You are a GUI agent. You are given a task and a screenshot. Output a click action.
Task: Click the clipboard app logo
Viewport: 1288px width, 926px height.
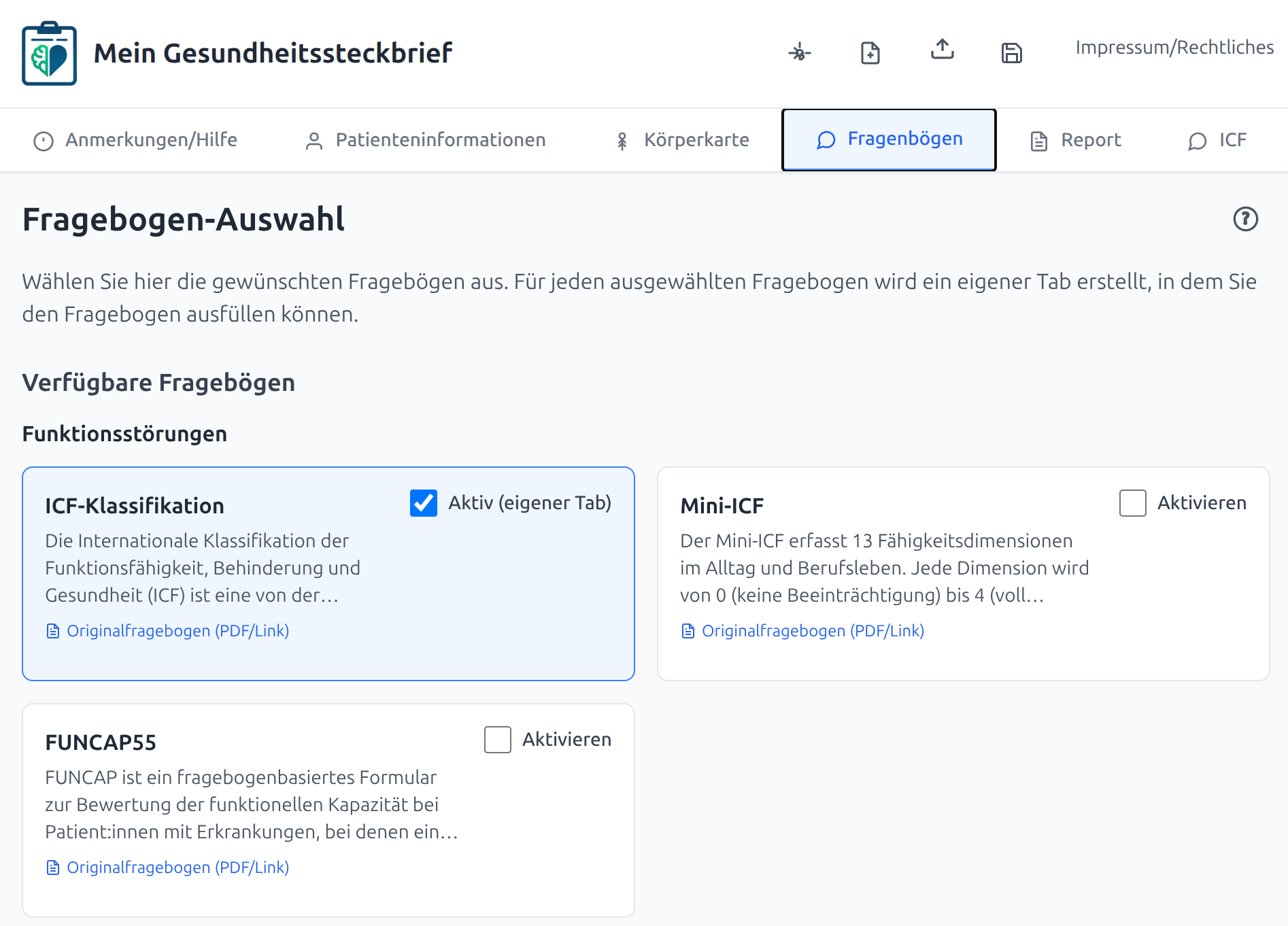49,53
